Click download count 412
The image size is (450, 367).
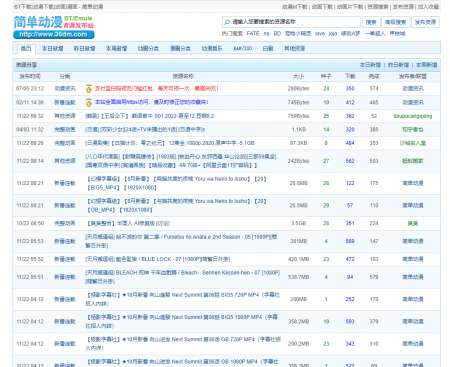(350, 102)
